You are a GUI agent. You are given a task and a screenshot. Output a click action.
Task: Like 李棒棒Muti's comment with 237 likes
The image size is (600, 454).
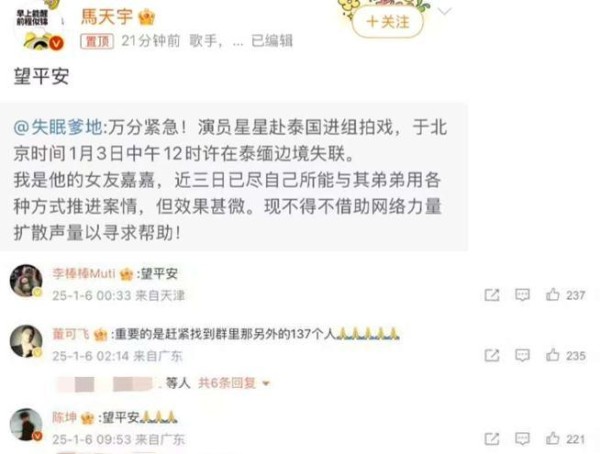click(565, 295)
